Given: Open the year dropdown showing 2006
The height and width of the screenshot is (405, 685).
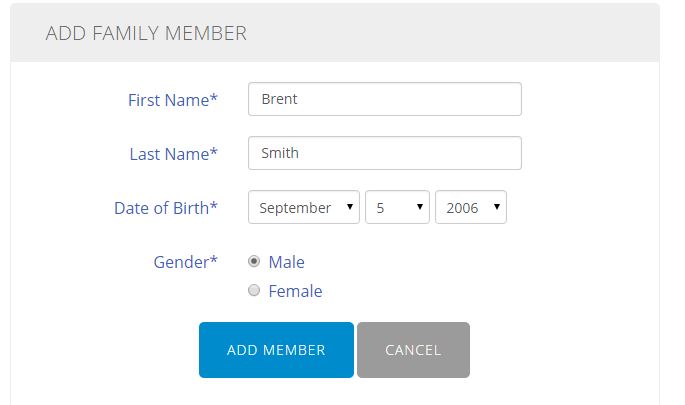Looking at the screenshot, I should pos(471,207).
